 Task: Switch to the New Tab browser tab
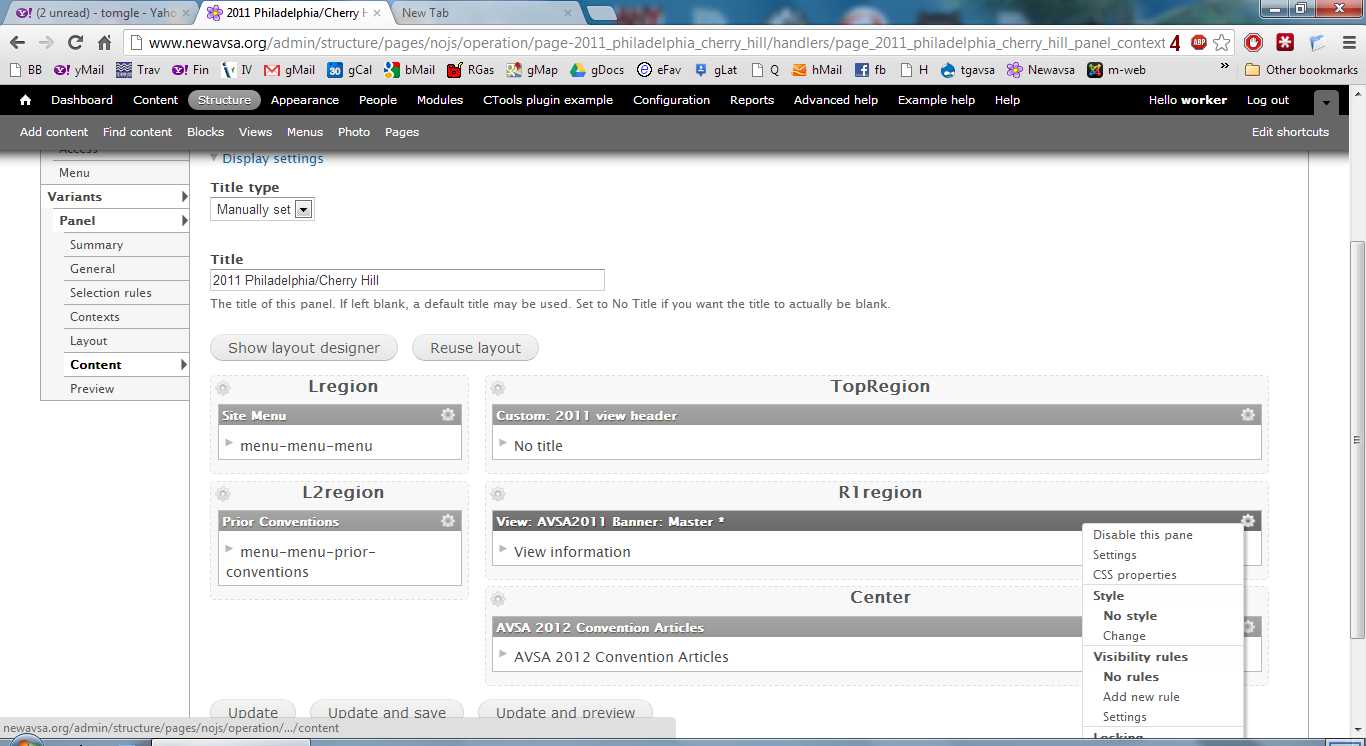(485, 13)
